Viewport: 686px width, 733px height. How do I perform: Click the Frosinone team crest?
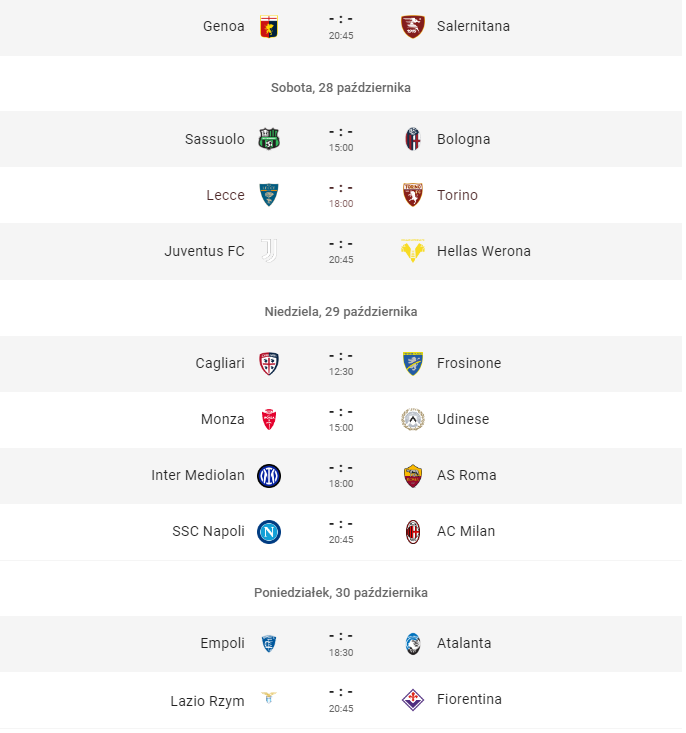tap(415, 365)
